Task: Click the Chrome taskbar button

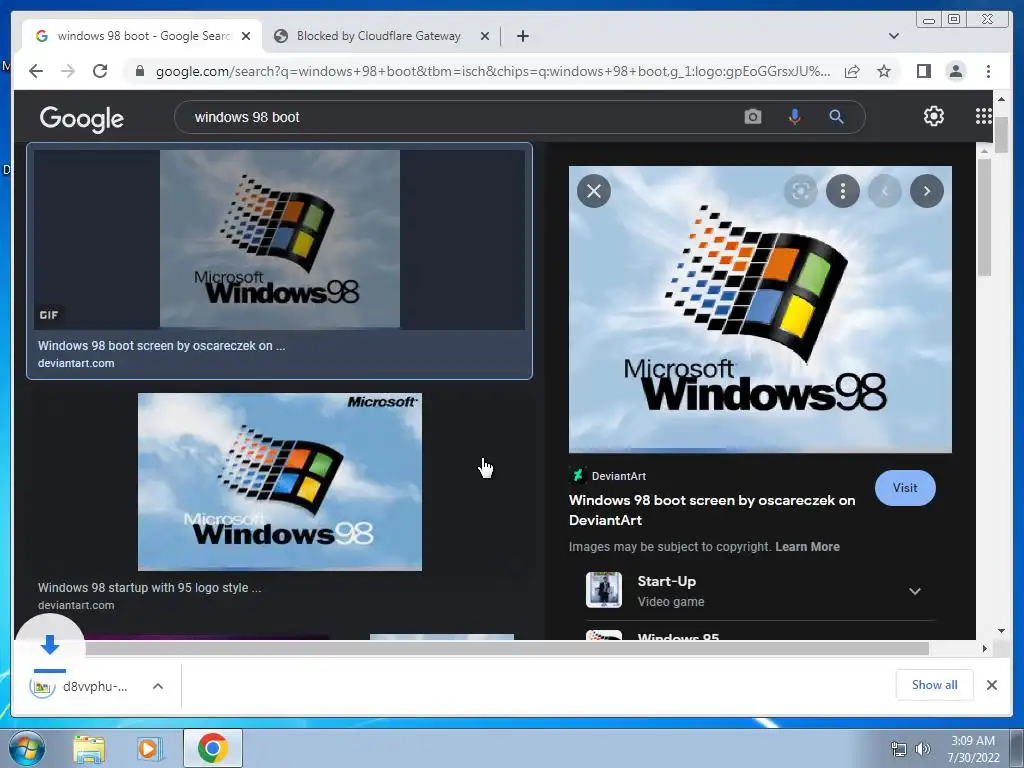Action: 213,748
